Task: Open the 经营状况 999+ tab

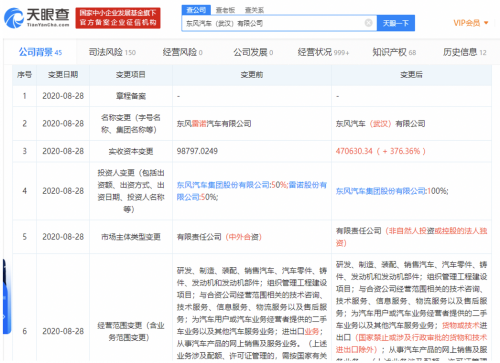Action: (323, 52)
